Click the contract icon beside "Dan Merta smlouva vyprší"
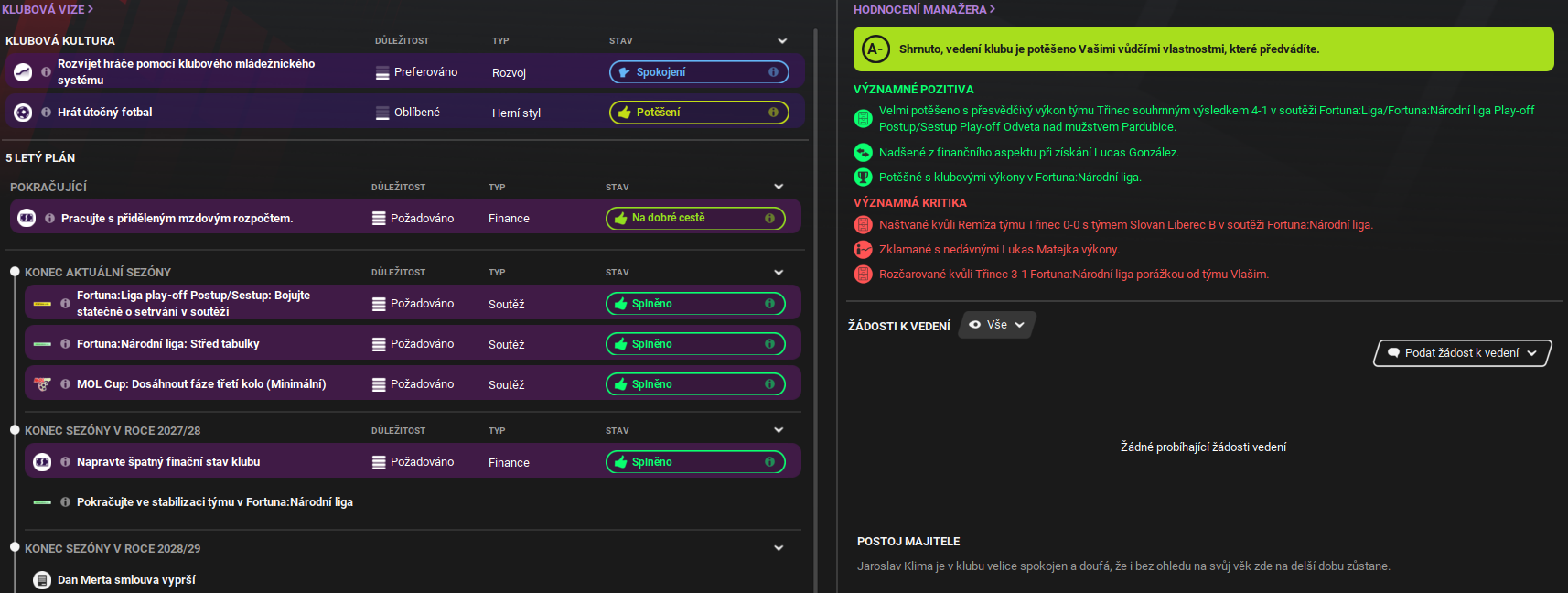Screen dimensions: 1568x593 pyautogui.click(x=42, y=580)
